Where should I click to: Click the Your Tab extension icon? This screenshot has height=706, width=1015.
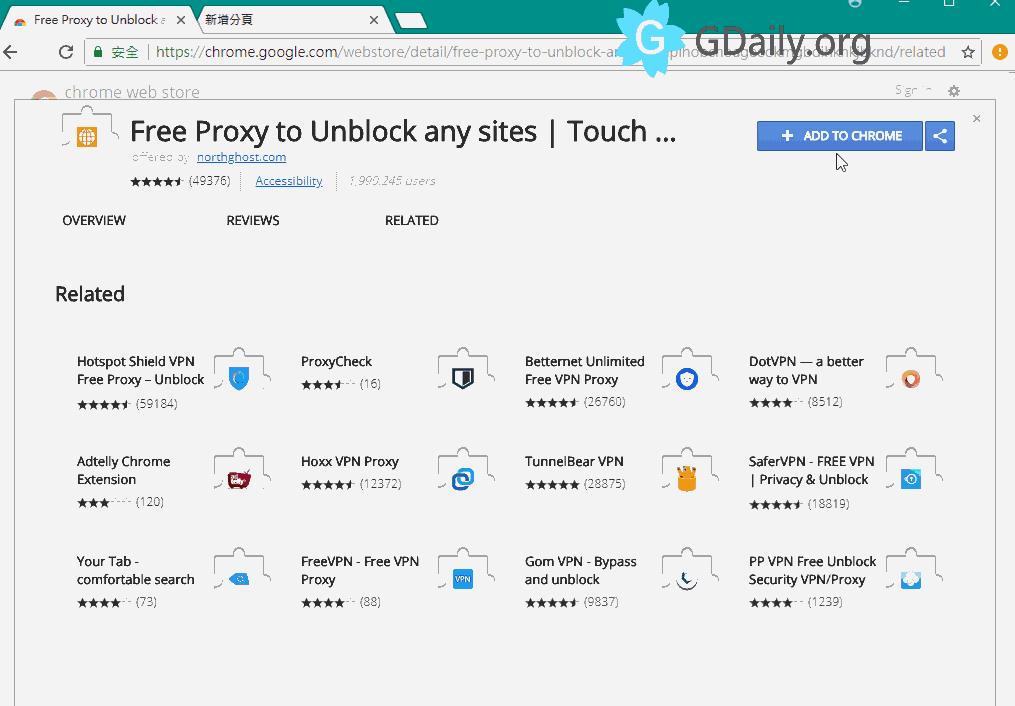[240, 579]
